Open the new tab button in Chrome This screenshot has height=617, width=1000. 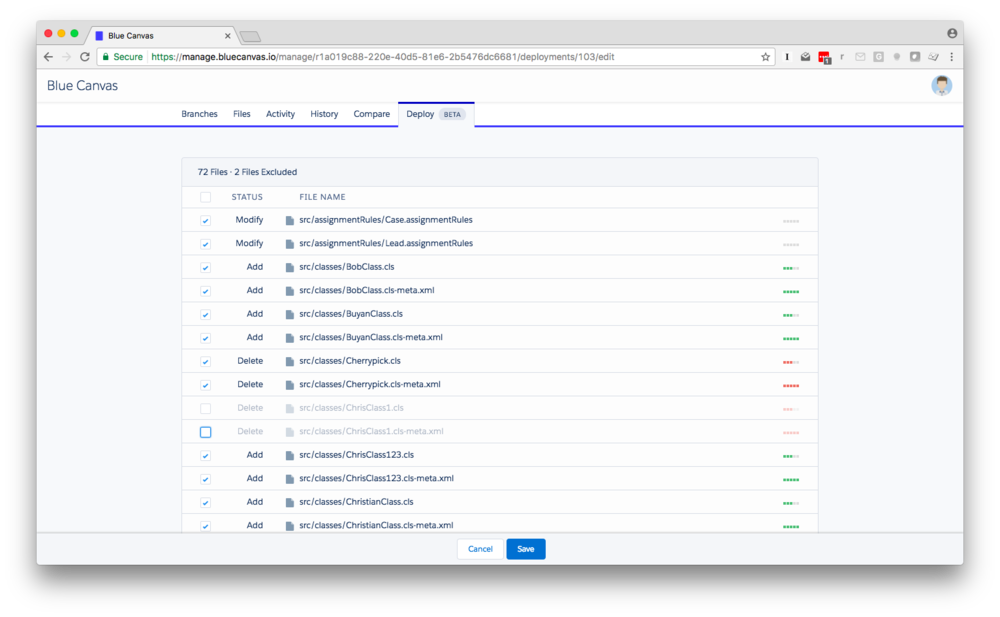(250, 36)
